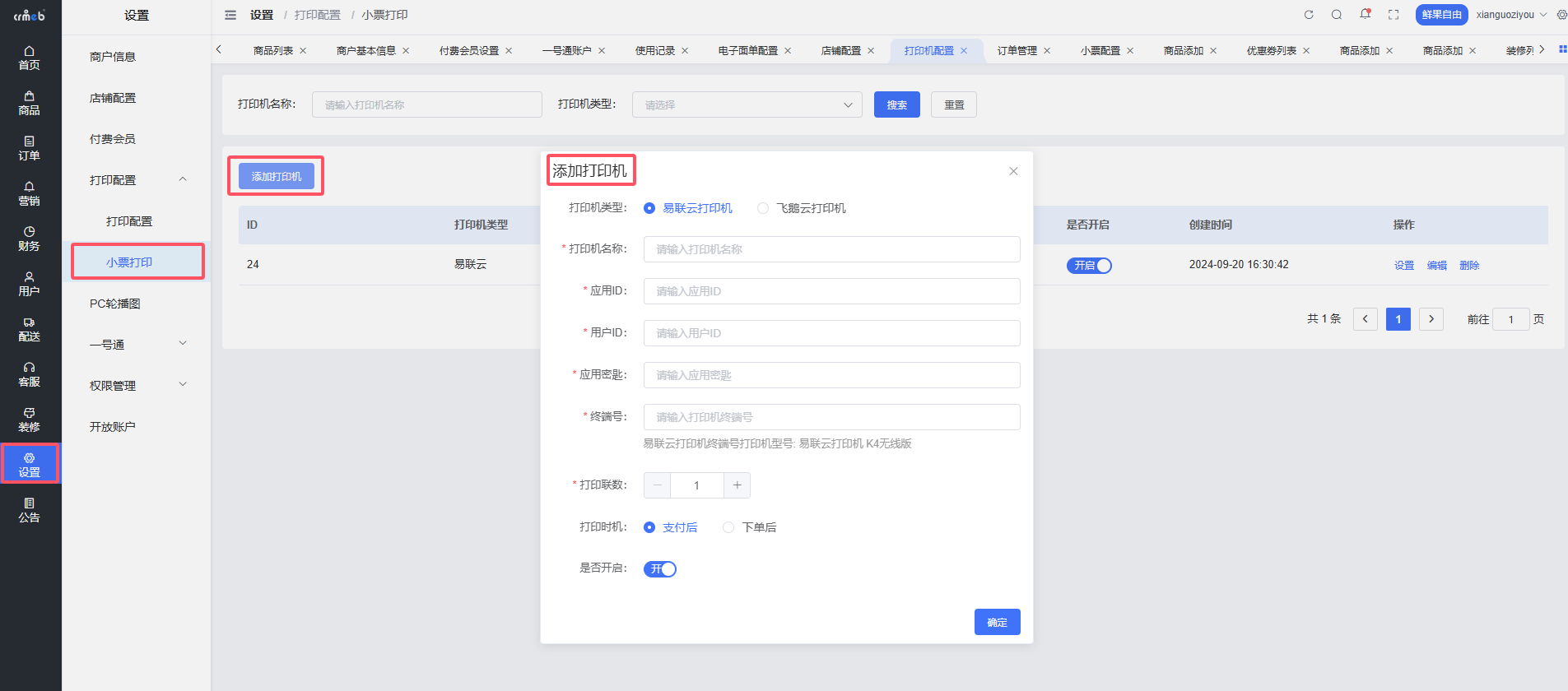Open the notification bell icon
Viewport: 1568px width, 691px height.
1365,15
